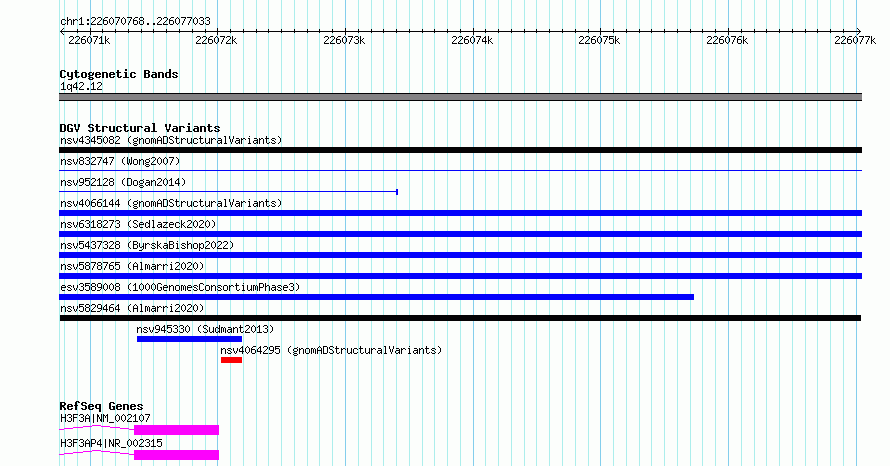The height and width of the screenshot is (466, 890).
Task: Open the nsv952128 (Dogan2014) variant label
Action: point(123,182)
